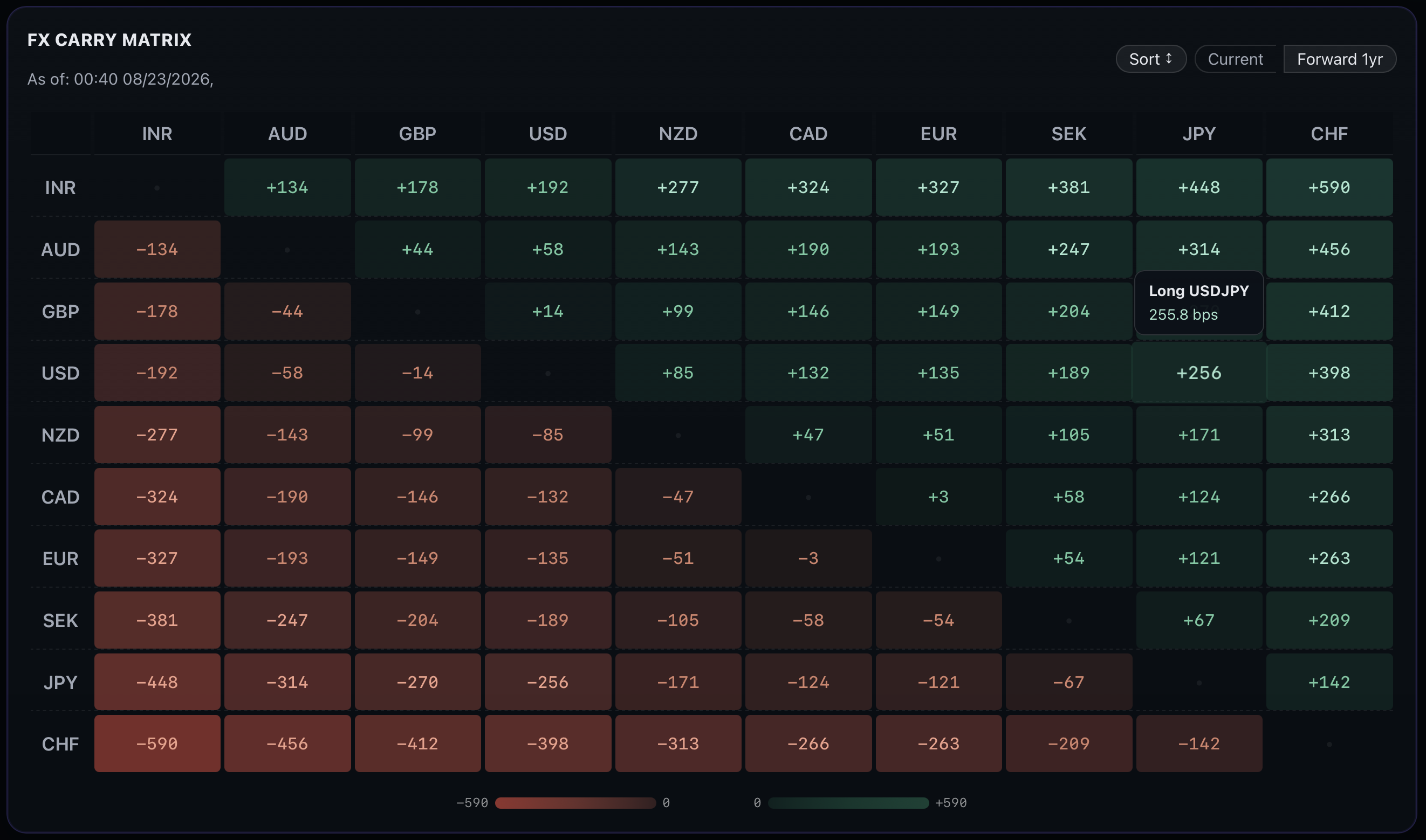This screenshot has height=840, width=1426.
Task: Click the +134 INR/AUD cell
Action: click(x=287, y=188)
